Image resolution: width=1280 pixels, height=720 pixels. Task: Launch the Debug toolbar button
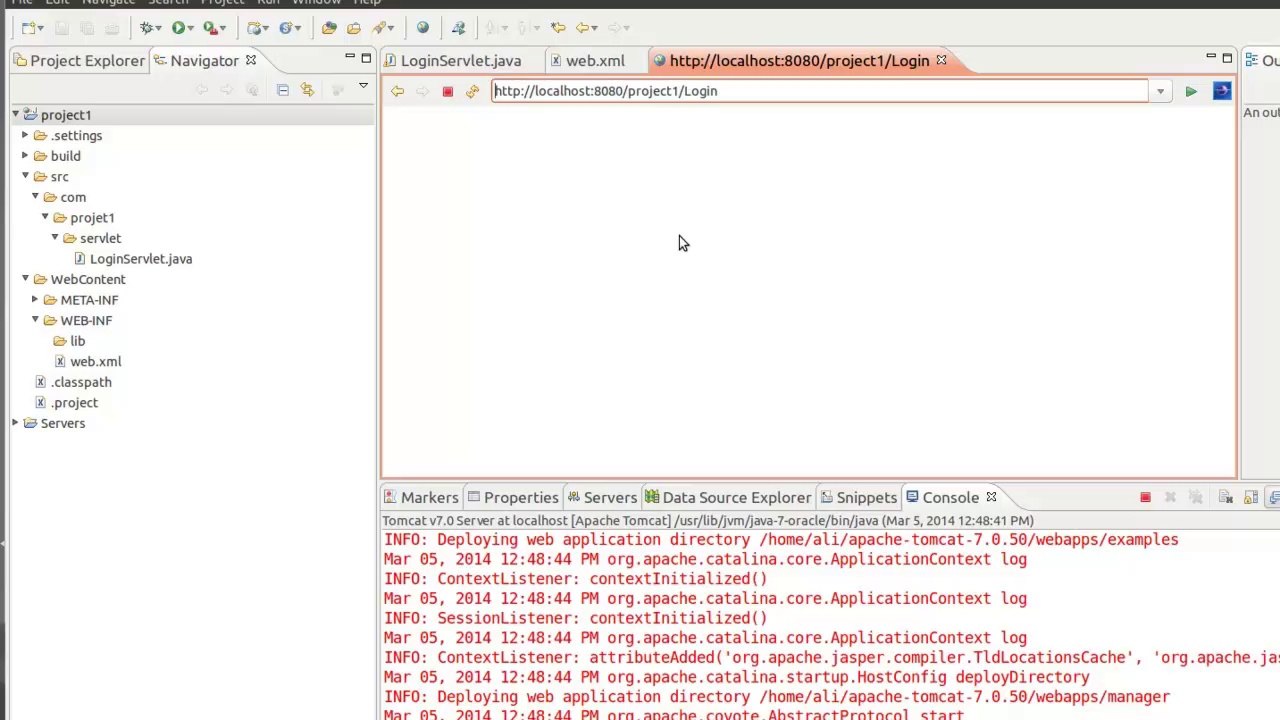click(x=148, y=28)
